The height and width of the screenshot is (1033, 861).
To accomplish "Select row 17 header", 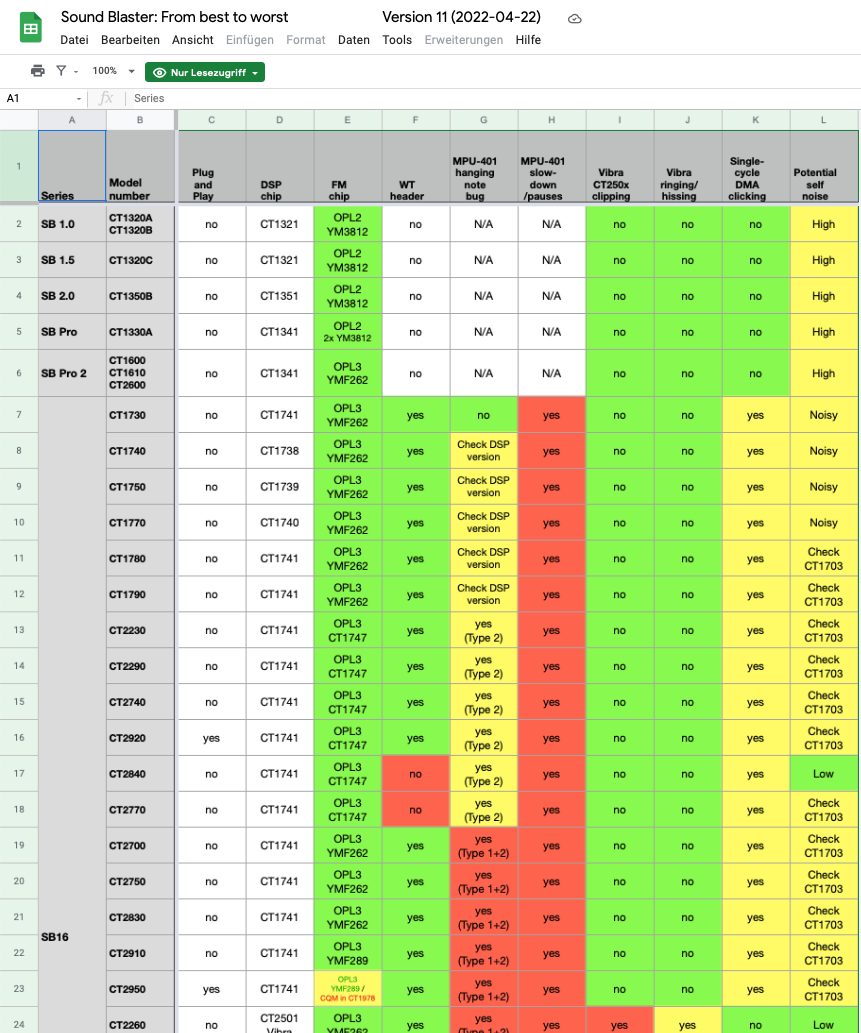I will tap(18, 773).
